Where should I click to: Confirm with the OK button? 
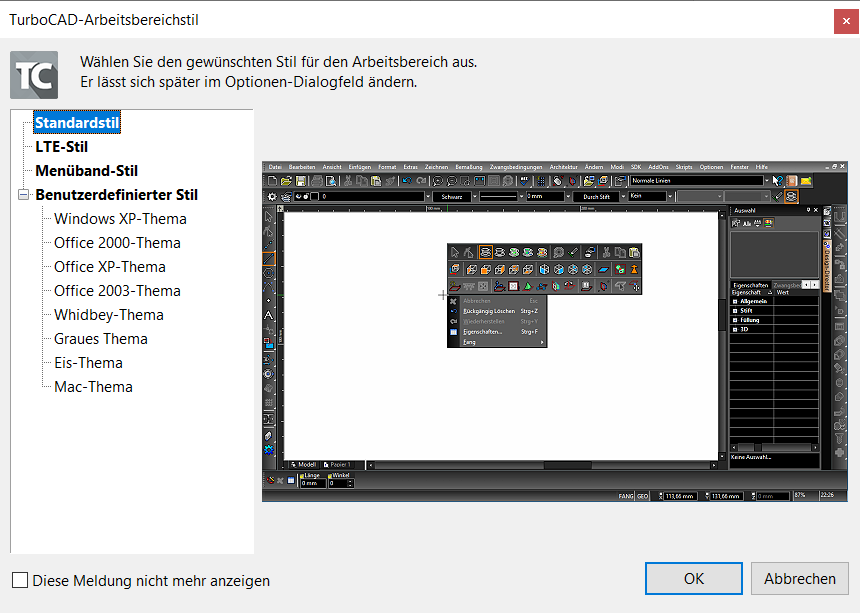694,578
